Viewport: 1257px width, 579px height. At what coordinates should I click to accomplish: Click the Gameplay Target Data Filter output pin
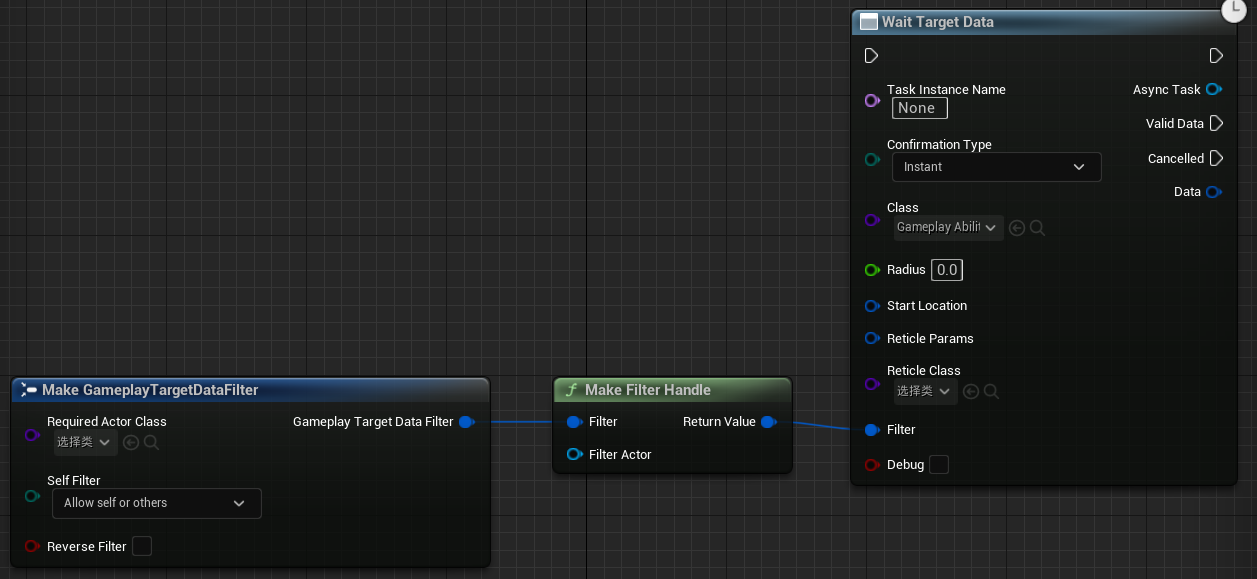click(466, 422)
